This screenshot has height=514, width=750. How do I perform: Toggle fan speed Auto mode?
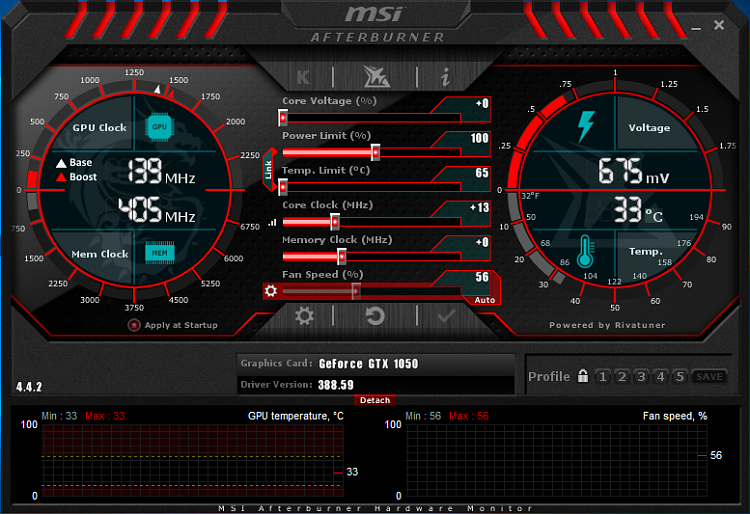click(485, 300)
